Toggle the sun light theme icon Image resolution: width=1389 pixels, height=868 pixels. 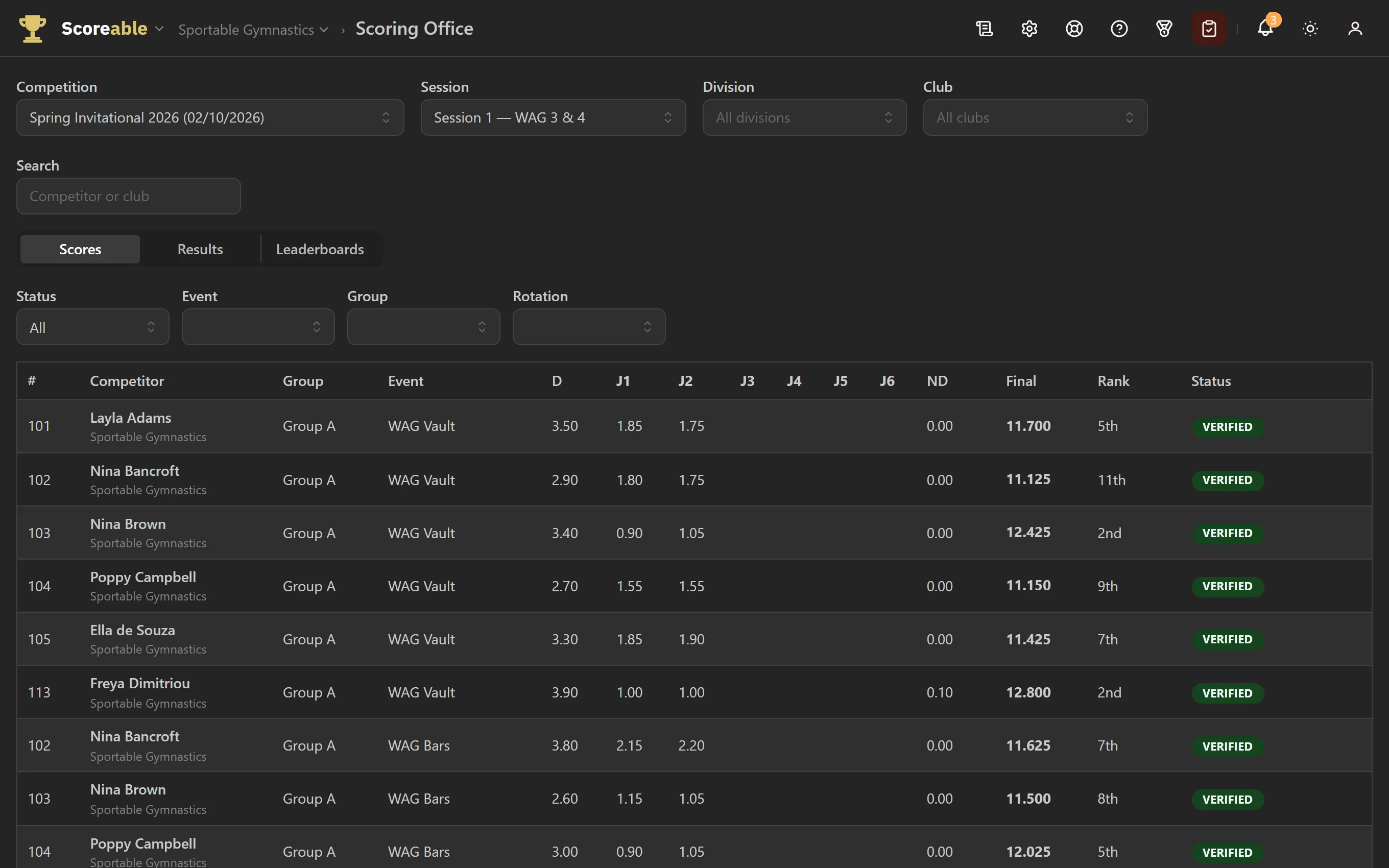(1310, 28)
